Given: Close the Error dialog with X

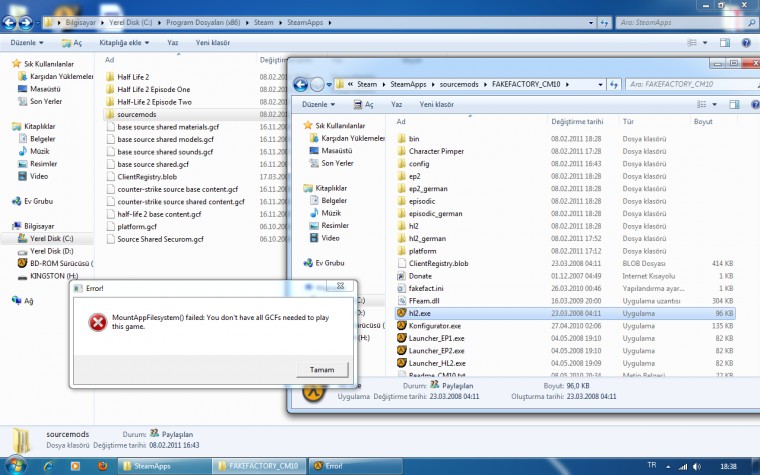Looking at the screenshot, I should pos(340,285).
